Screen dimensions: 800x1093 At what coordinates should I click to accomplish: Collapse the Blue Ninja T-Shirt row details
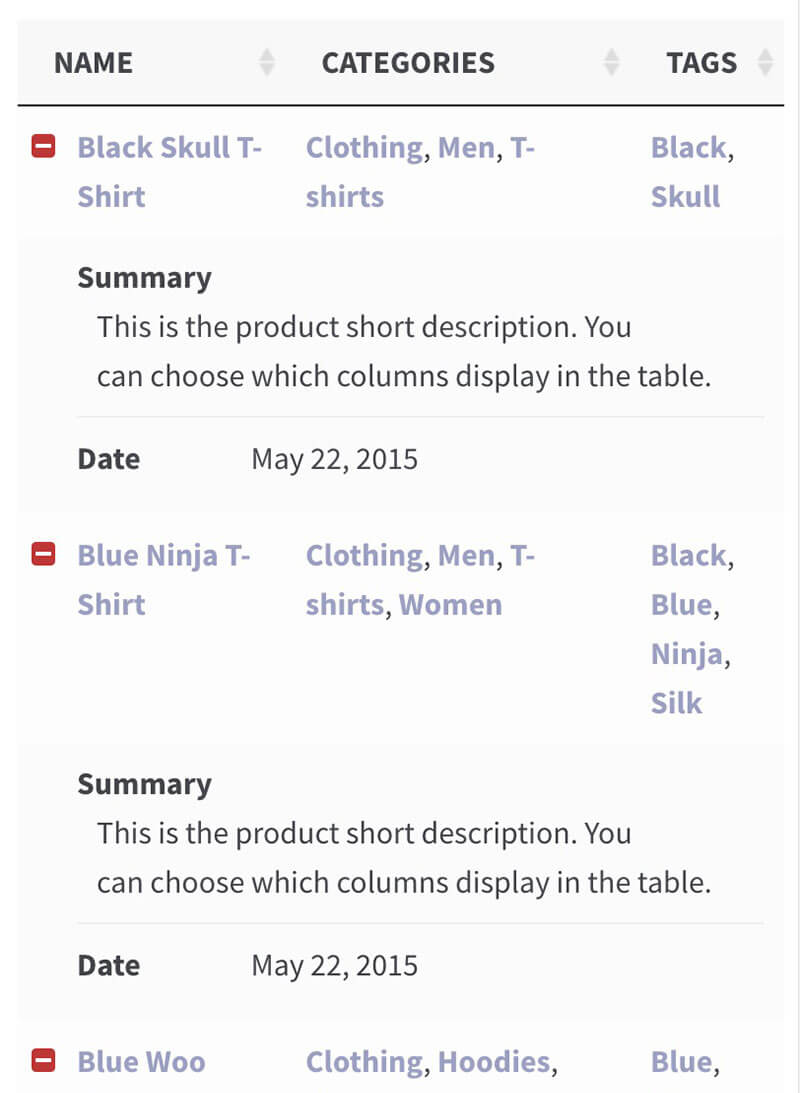(x=43, y=555)
